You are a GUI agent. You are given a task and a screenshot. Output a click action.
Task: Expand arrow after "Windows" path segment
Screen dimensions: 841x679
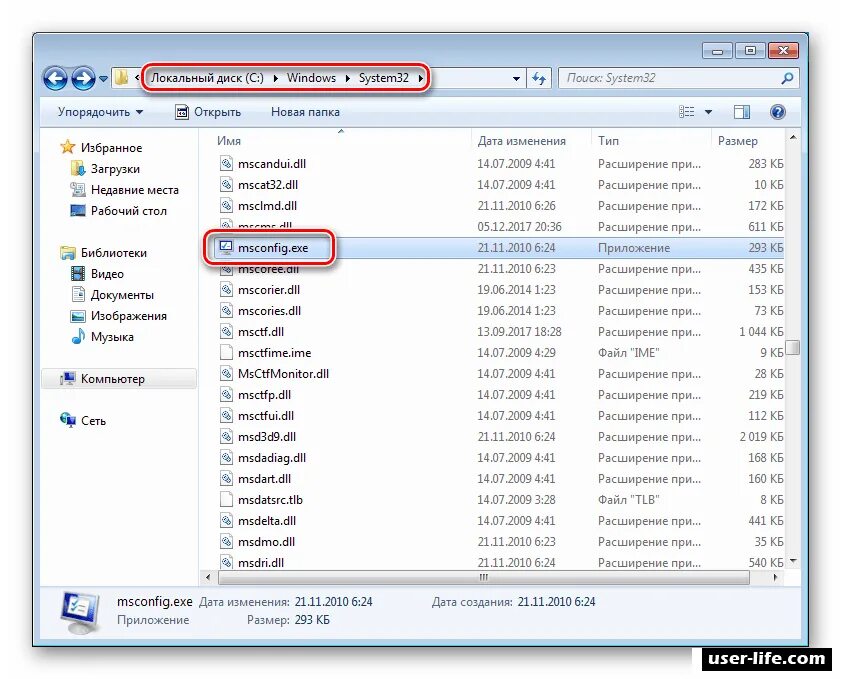(x=348, y=78)
